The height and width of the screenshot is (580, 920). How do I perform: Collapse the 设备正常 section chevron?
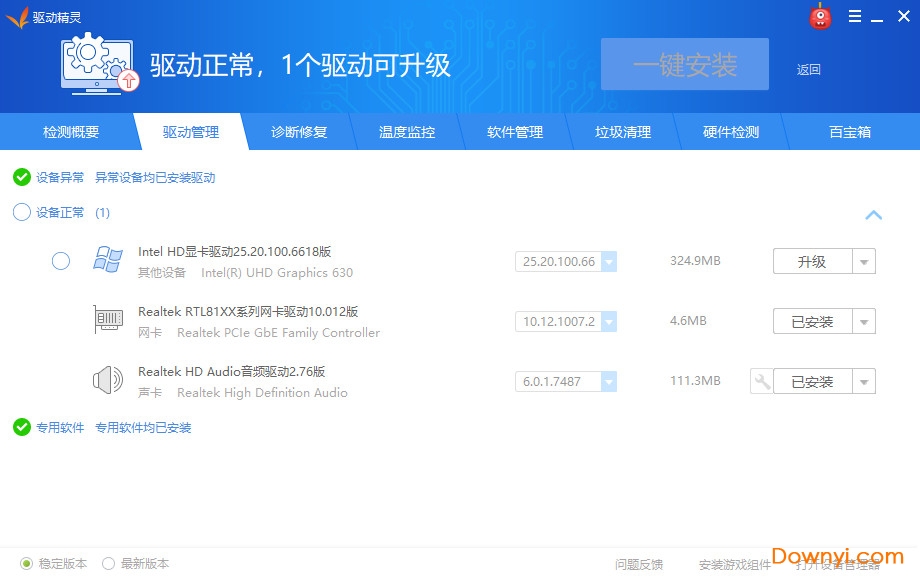(873, 214)
